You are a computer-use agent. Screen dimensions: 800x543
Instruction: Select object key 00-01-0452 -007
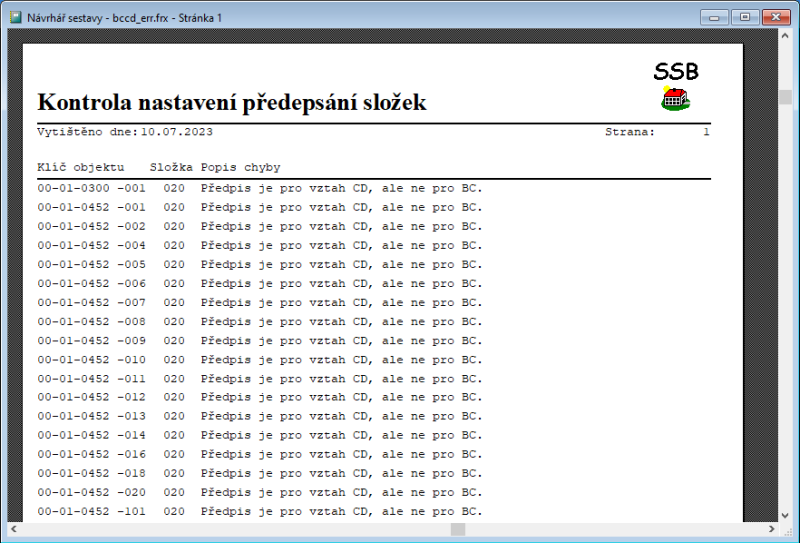coord(91,303)
